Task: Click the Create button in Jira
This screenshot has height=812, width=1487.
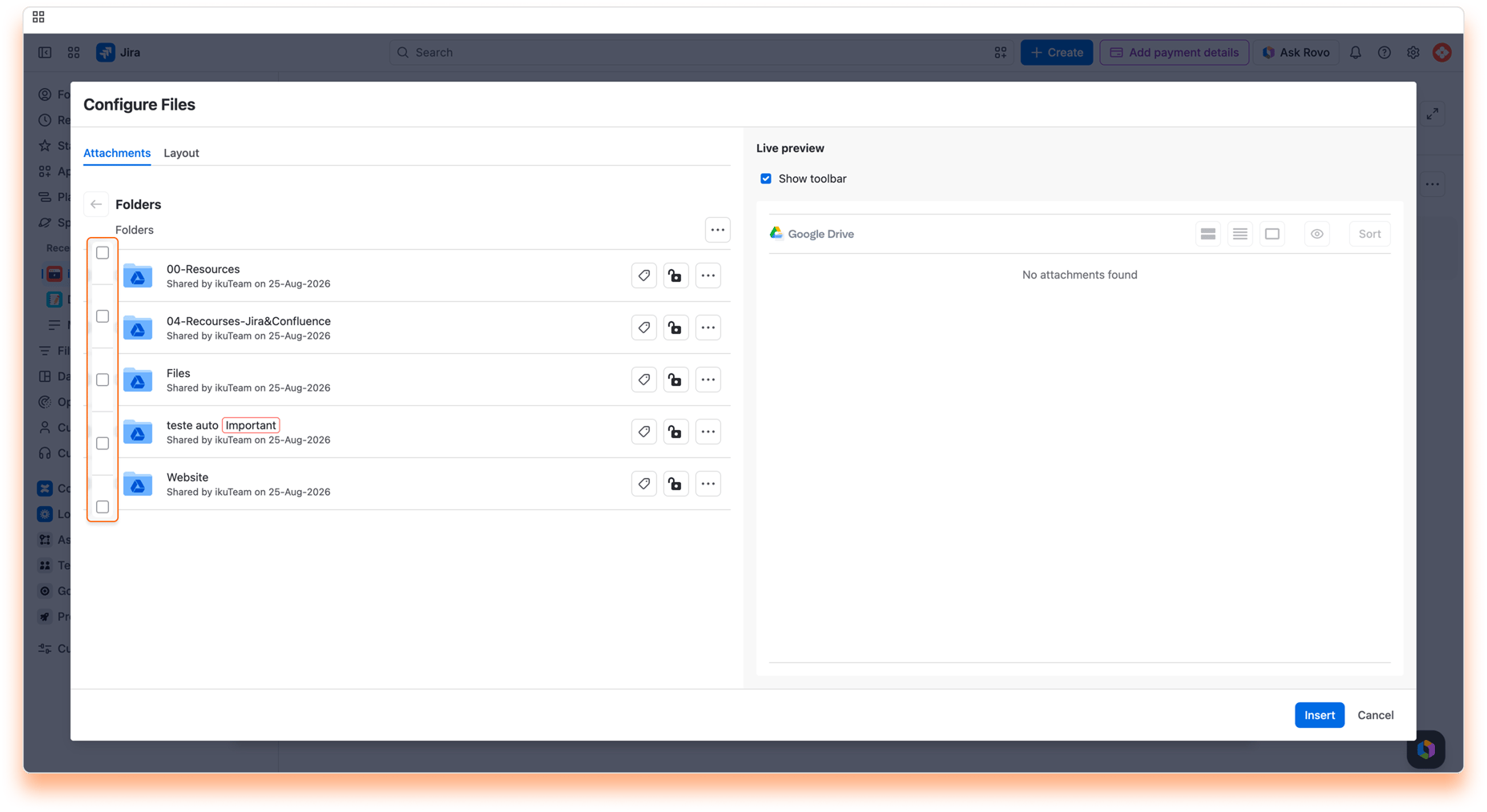Action: [1057, 52]
